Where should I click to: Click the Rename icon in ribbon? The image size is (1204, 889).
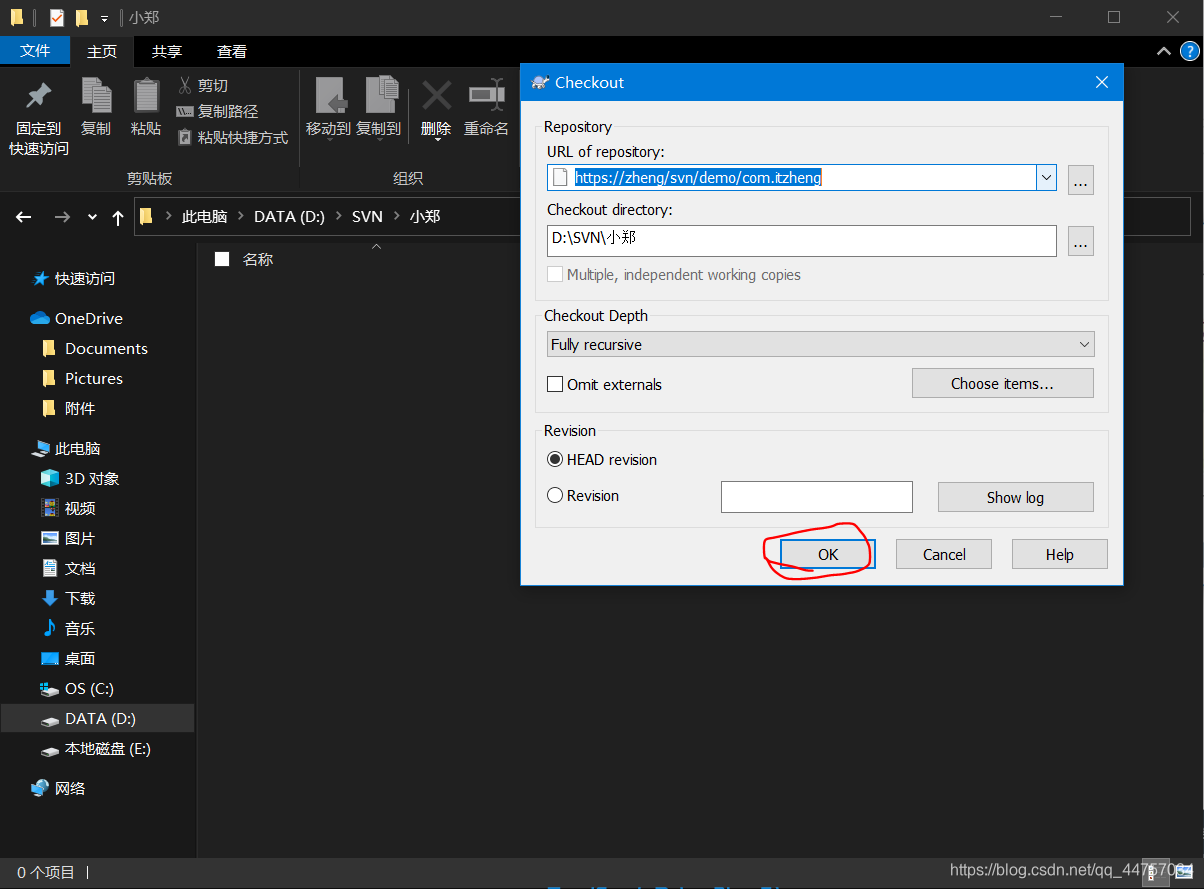tap(486, 97)
